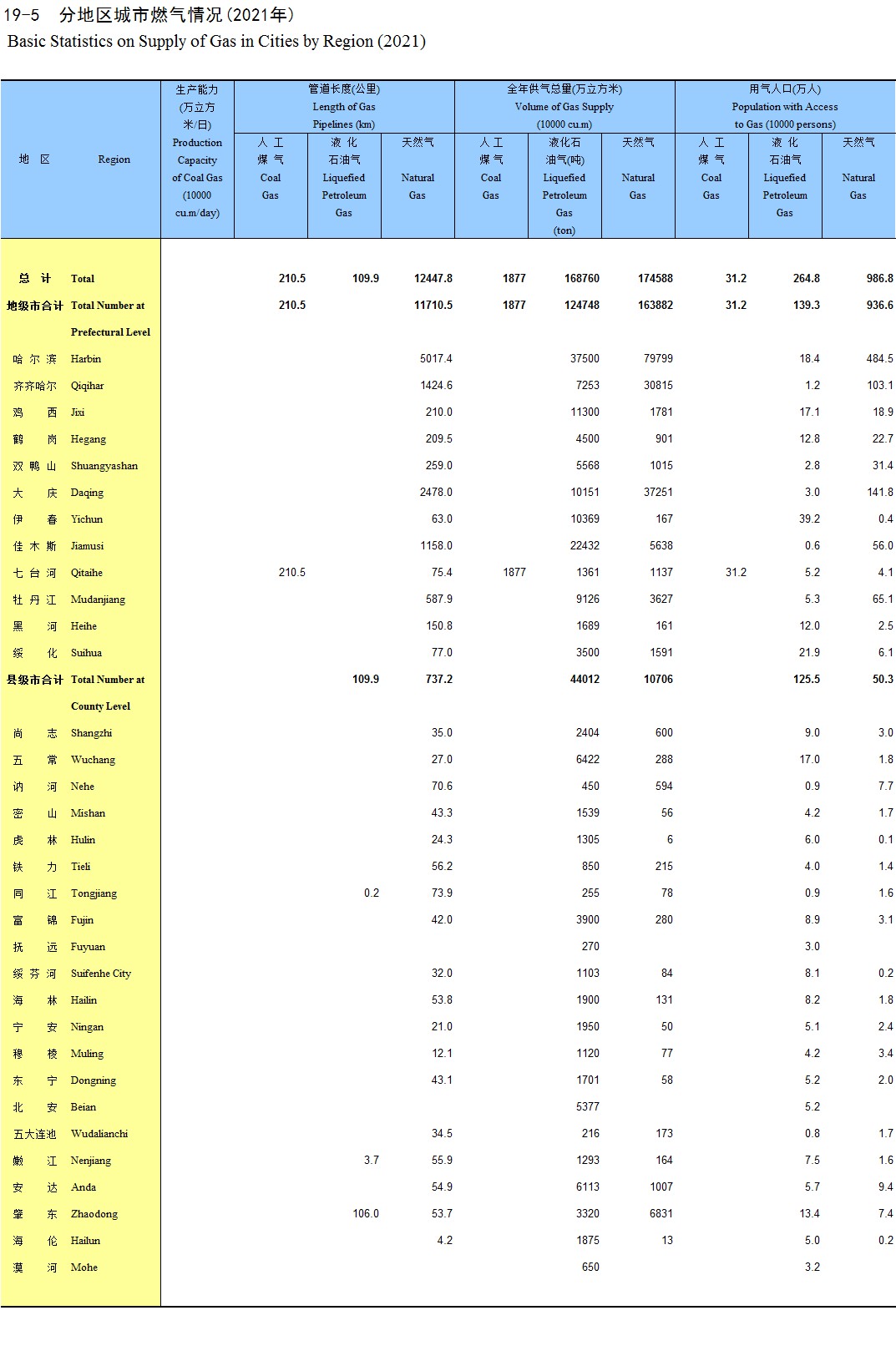This screenshot has width=896, height=1361.
Task: Select the 'Production Capacity of Coal Gas' header
Action: [x=197, y=151]
